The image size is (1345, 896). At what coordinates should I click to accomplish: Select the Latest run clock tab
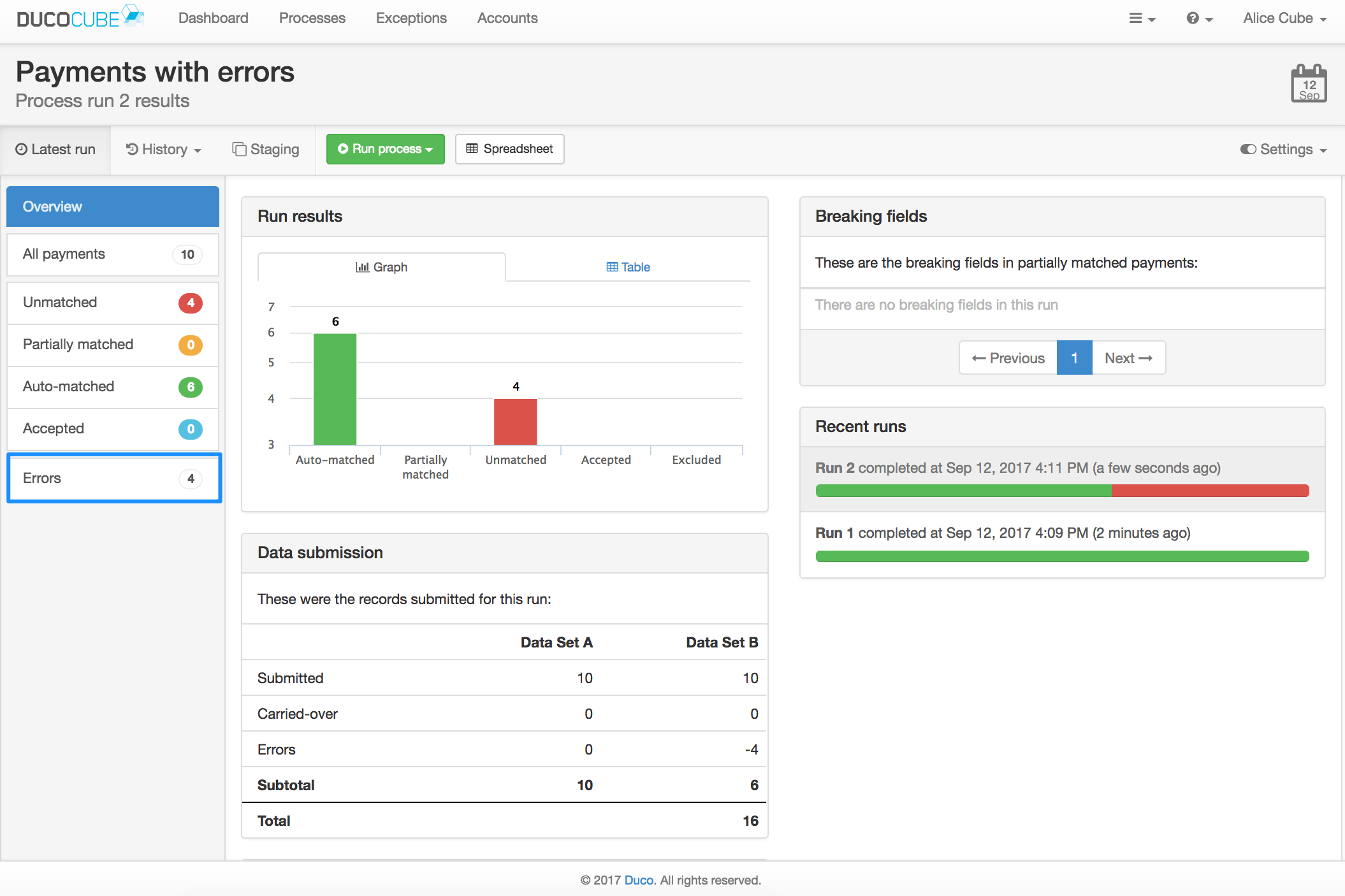click(x=55, y=150)
